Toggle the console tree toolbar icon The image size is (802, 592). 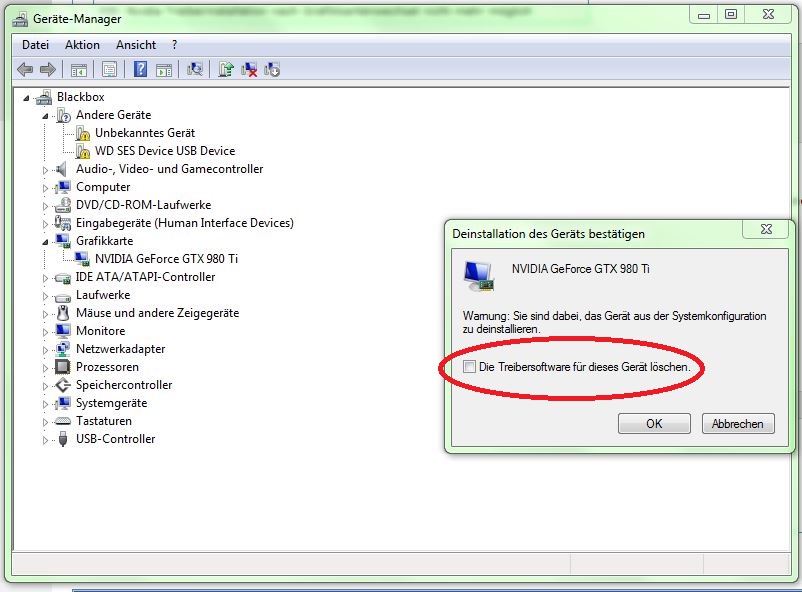click(79, 70)
